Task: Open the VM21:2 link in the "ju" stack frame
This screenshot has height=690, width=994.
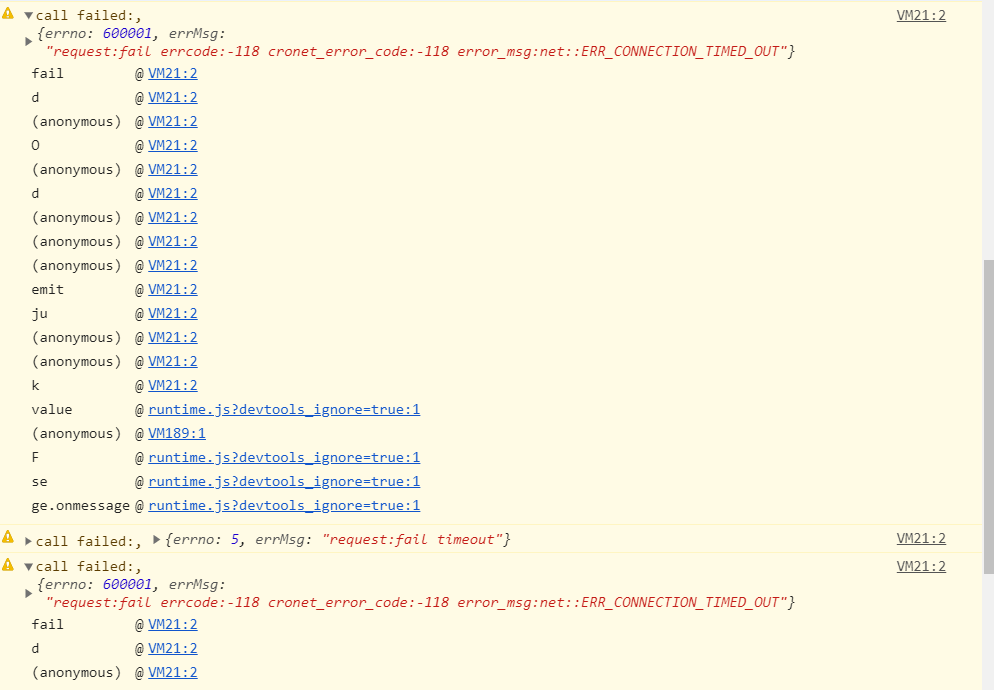Action: 172,313
